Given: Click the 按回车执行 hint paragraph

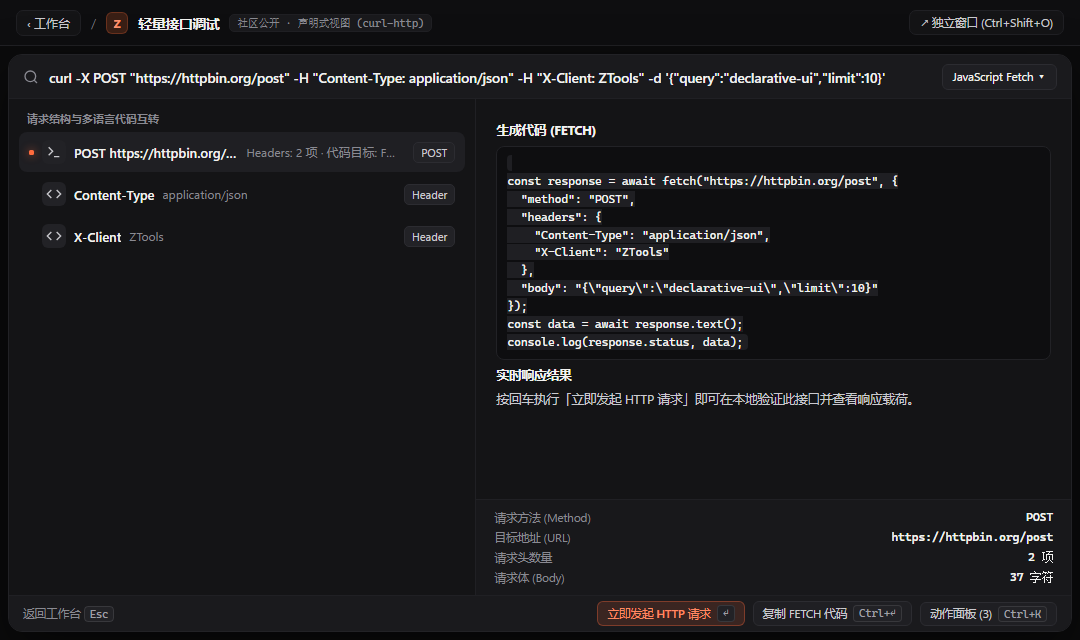Looking at the screenshot, I should click(x=705, y=400).
